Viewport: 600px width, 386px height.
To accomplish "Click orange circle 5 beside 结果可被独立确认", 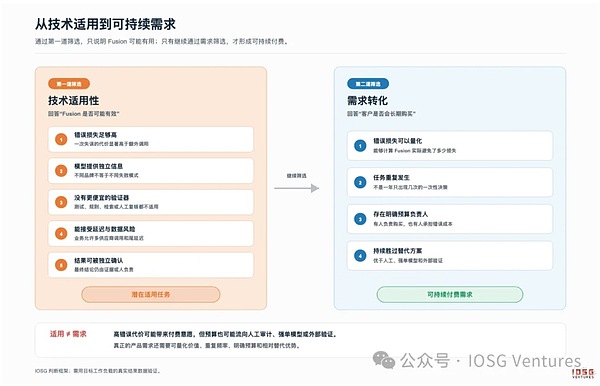I will (61, 265).
